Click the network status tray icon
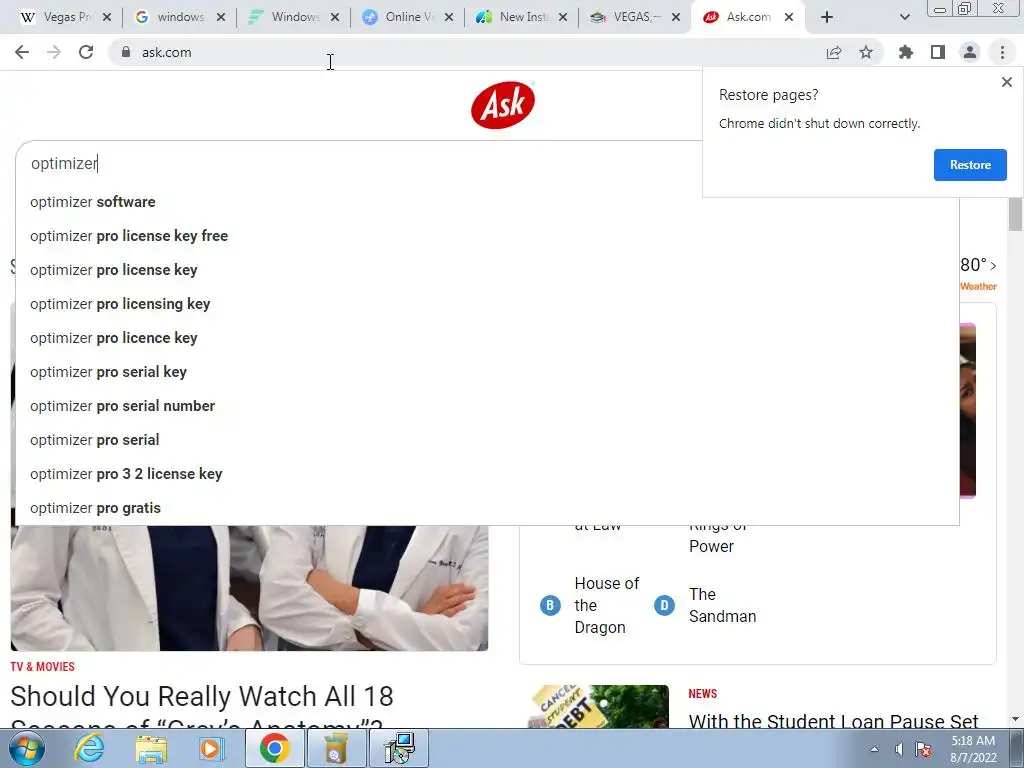 [923, 749]
